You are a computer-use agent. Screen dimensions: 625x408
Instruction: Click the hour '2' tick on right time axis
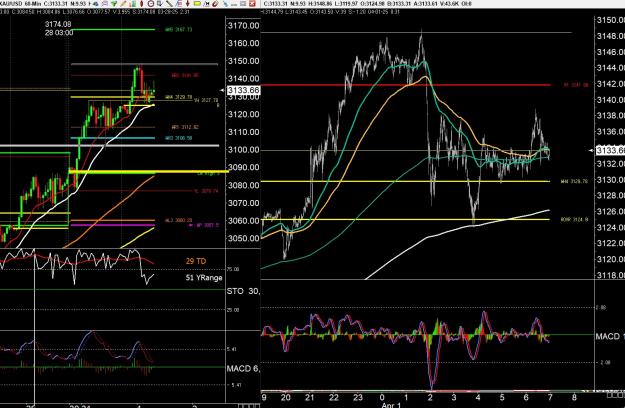coord(430,397)
